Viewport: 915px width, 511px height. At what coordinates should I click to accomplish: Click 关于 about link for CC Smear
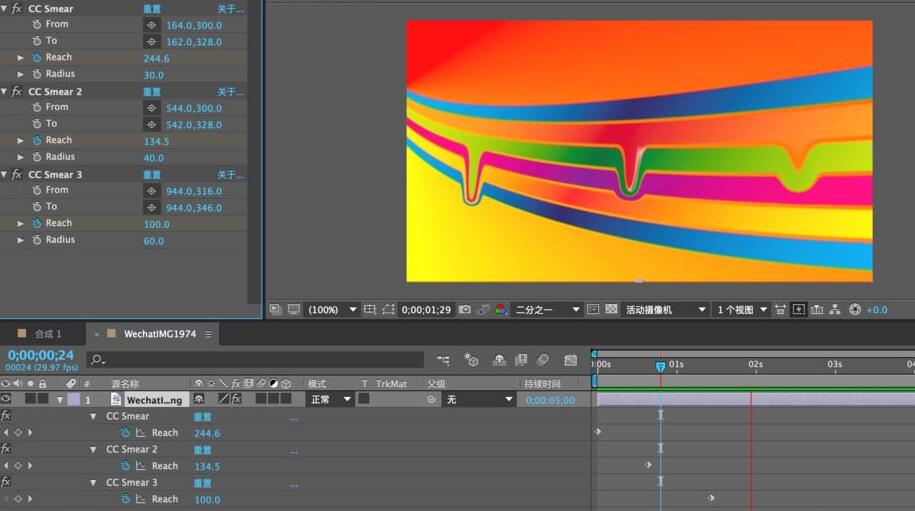[231, 9]
